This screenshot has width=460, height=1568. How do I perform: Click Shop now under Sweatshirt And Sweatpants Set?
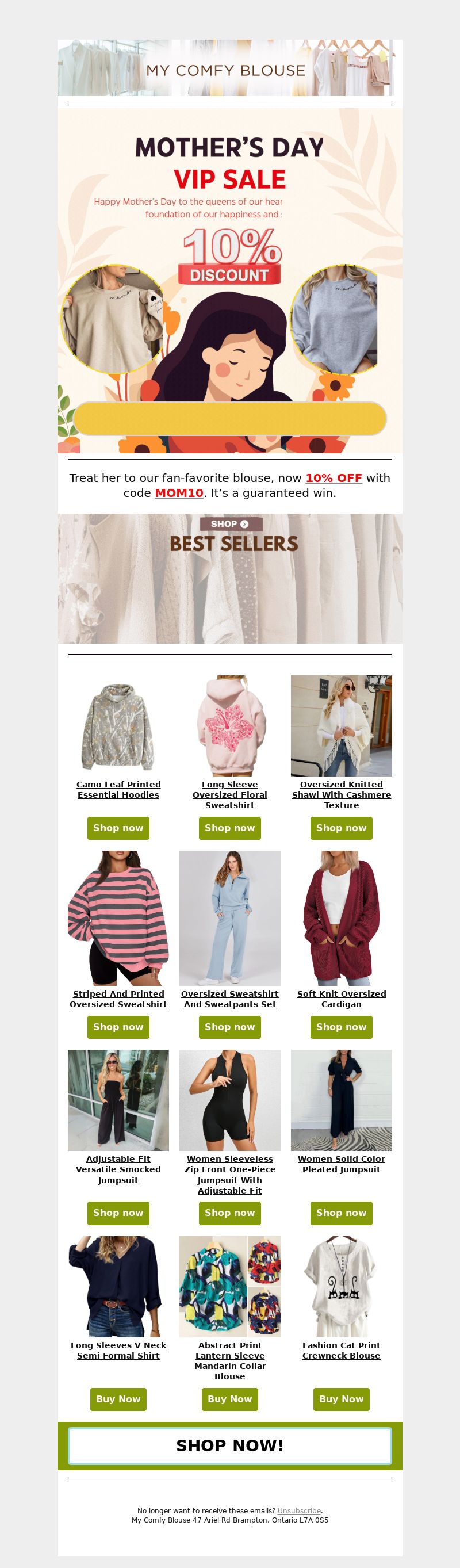tap(230, 1027)
